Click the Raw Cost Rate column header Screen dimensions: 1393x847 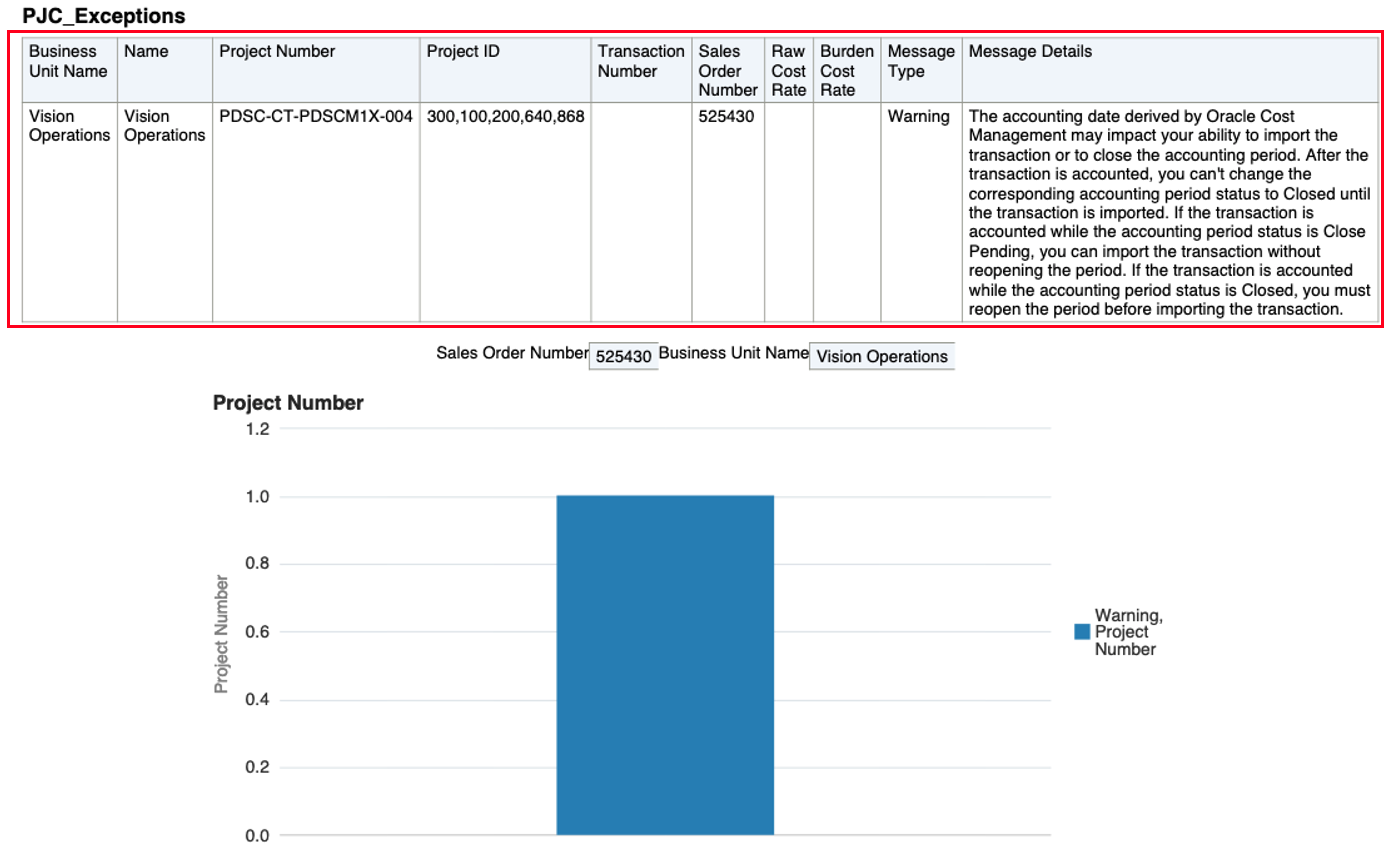click(789, 69)
